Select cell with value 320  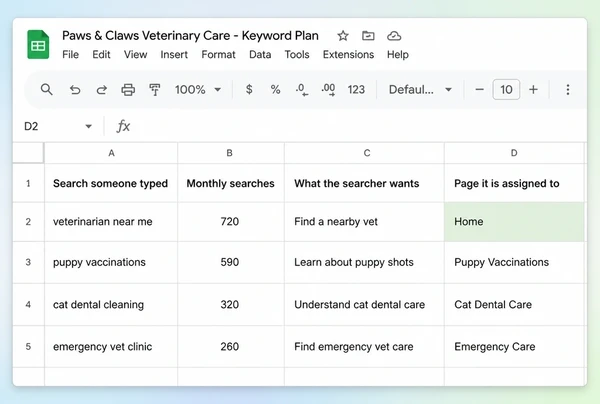[231, 305]
